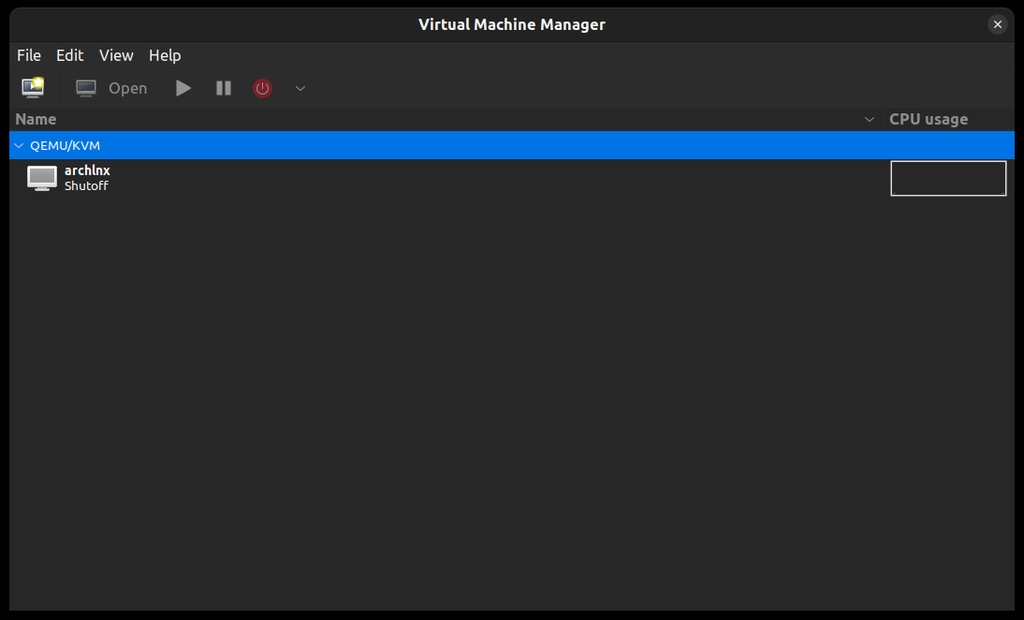
Task: Collapse the QEMU/KVM connection tree
Action: pos(18,145)
